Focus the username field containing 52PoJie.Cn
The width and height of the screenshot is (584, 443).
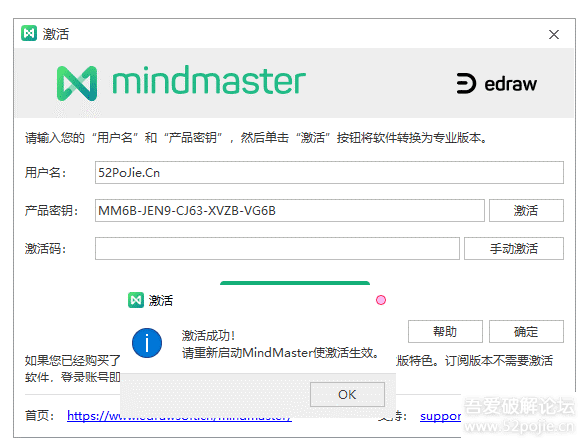point(329,173)
